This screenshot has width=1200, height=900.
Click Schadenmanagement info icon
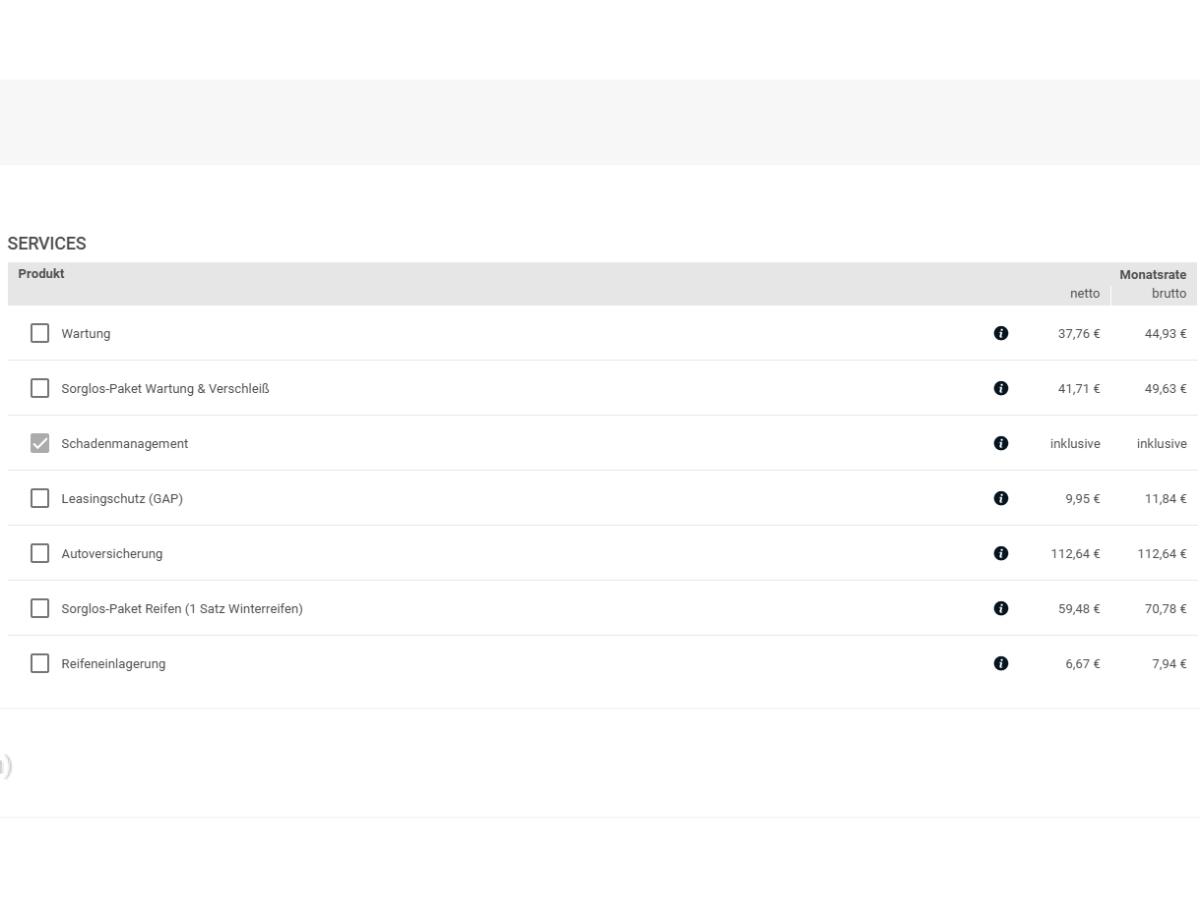click(x=1001, y=443)
